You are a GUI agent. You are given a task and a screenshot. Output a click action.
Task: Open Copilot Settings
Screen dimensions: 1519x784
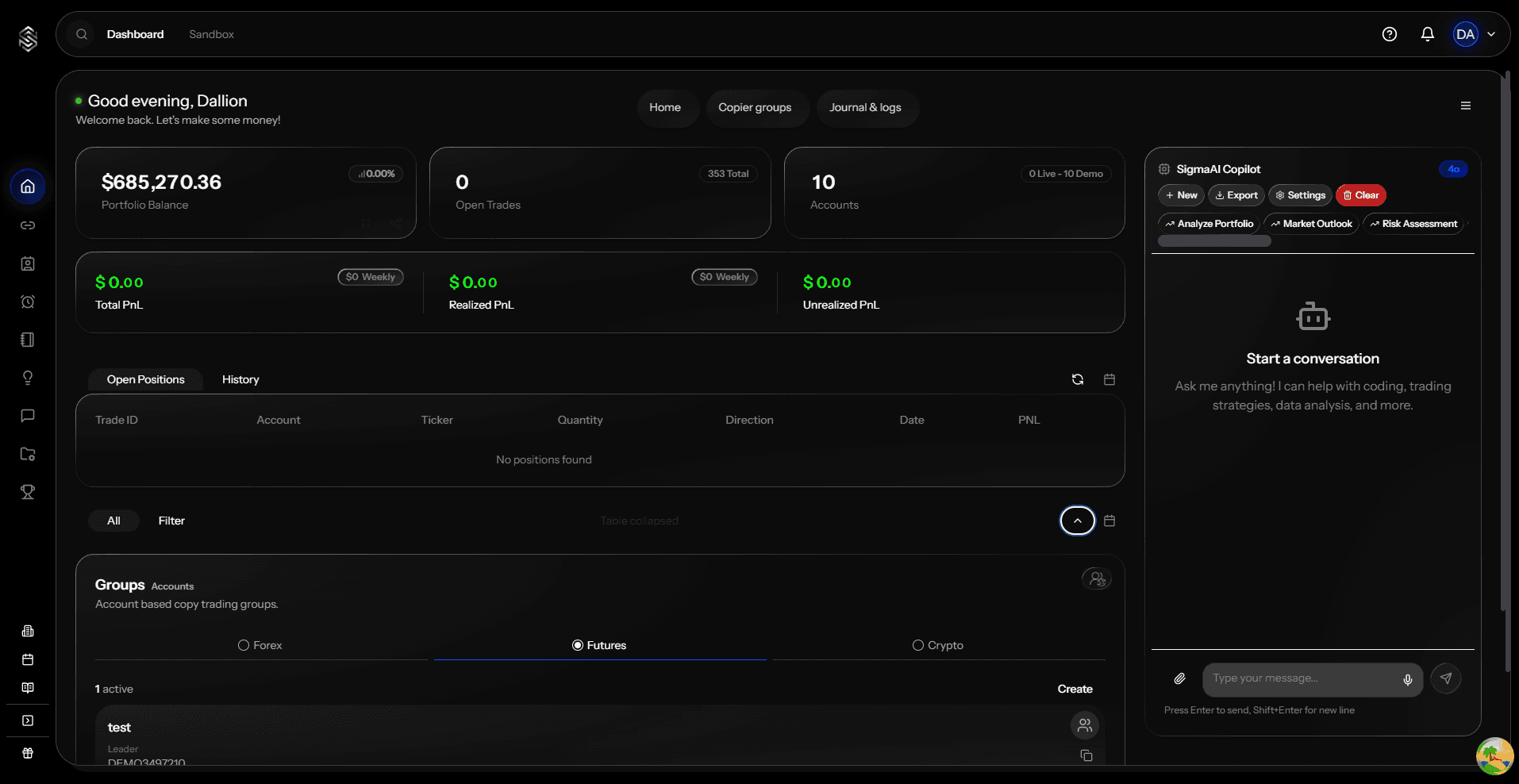pyautogui.click(x=1300, y=195)
